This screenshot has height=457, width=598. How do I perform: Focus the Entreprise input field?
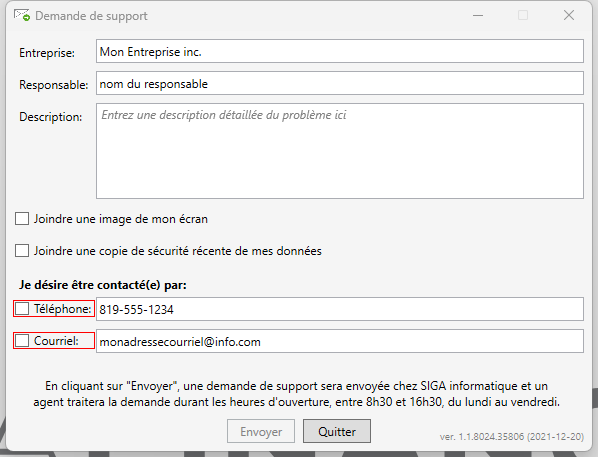[340, 51]
